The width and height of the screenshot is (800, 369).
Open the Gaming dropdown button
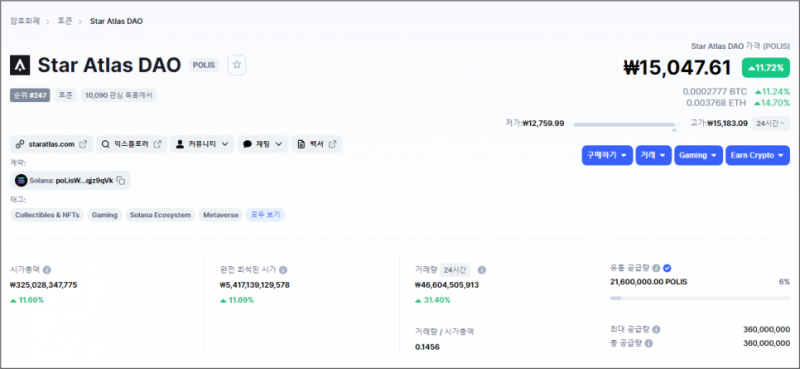698,155
